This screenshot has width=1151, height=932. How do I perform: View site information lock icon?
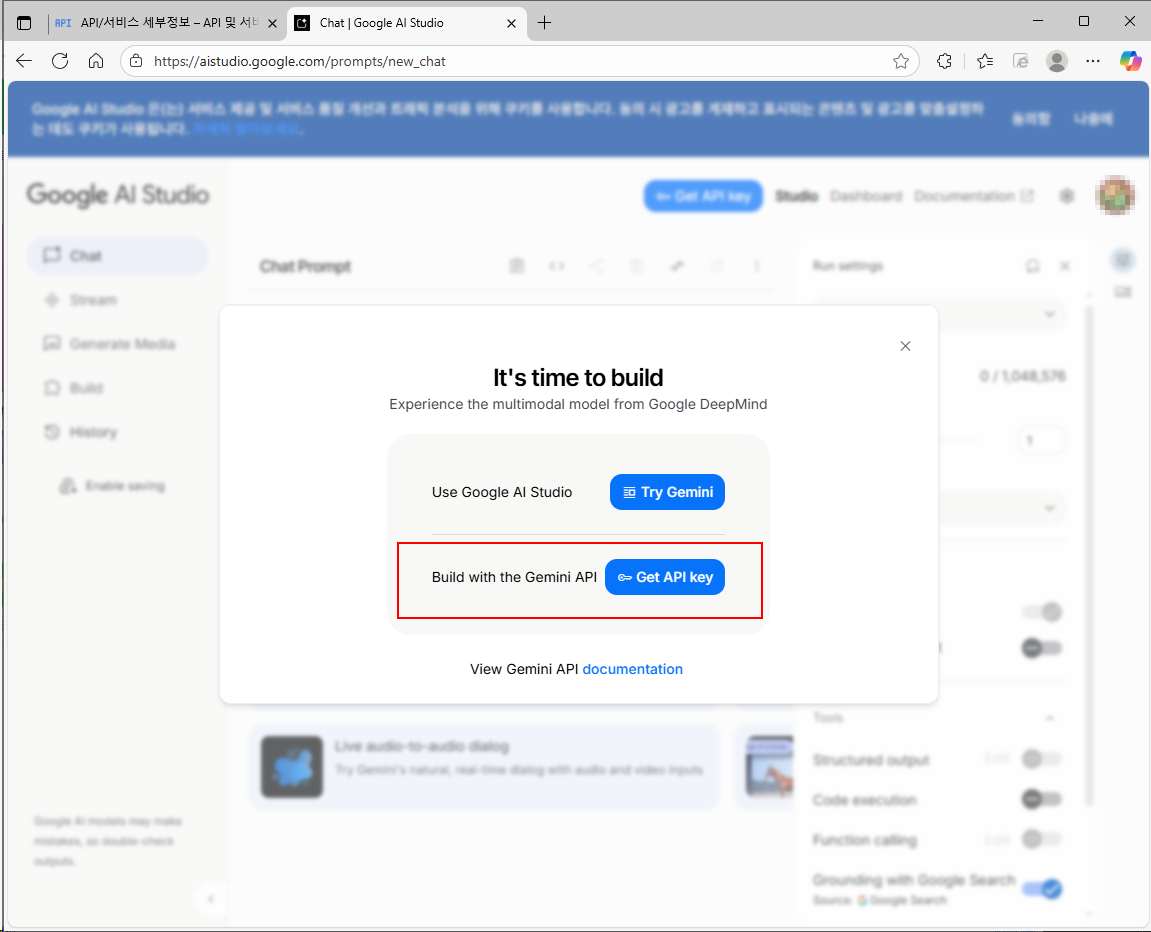click(136, 61)
